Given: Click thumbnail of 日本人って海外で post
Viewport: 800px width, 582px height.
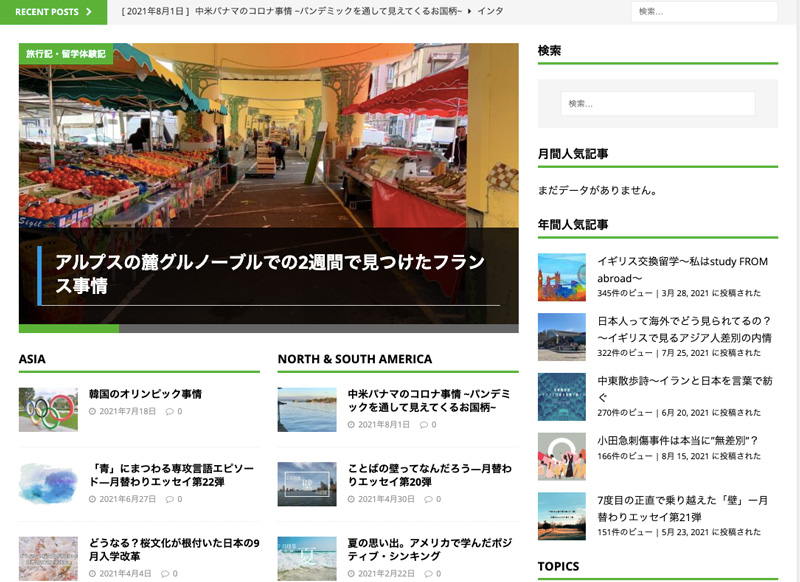Looking at the screenshot, I should 562,337.
